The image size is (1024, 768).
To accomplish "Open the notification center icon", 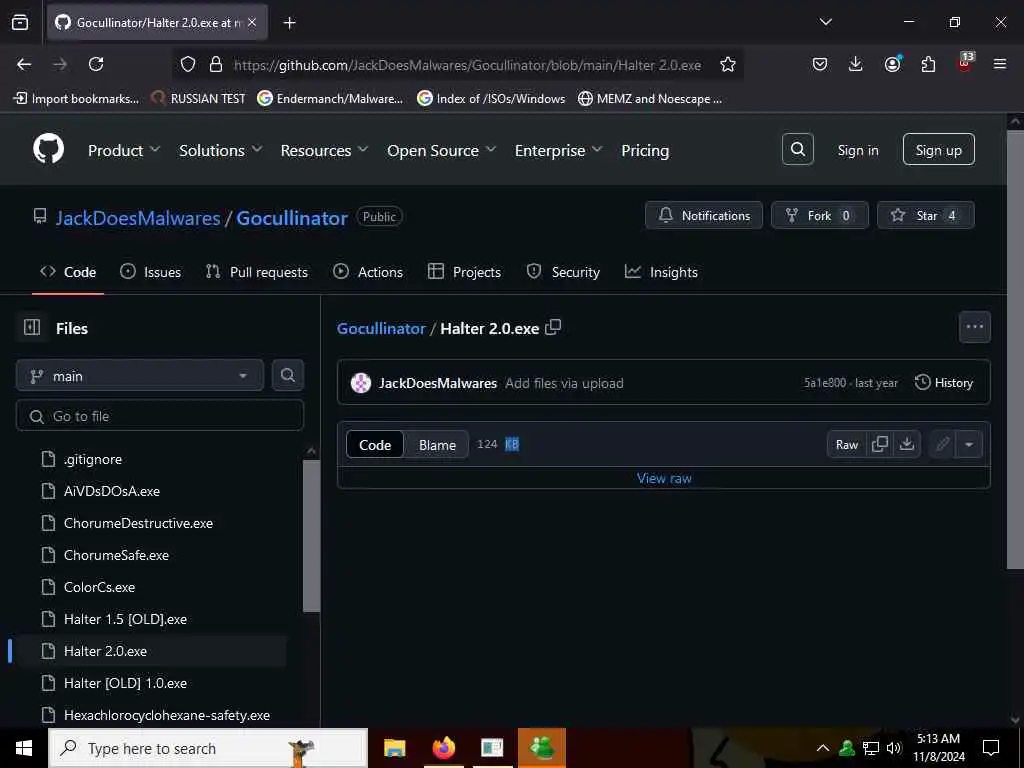I will [991, 747].
